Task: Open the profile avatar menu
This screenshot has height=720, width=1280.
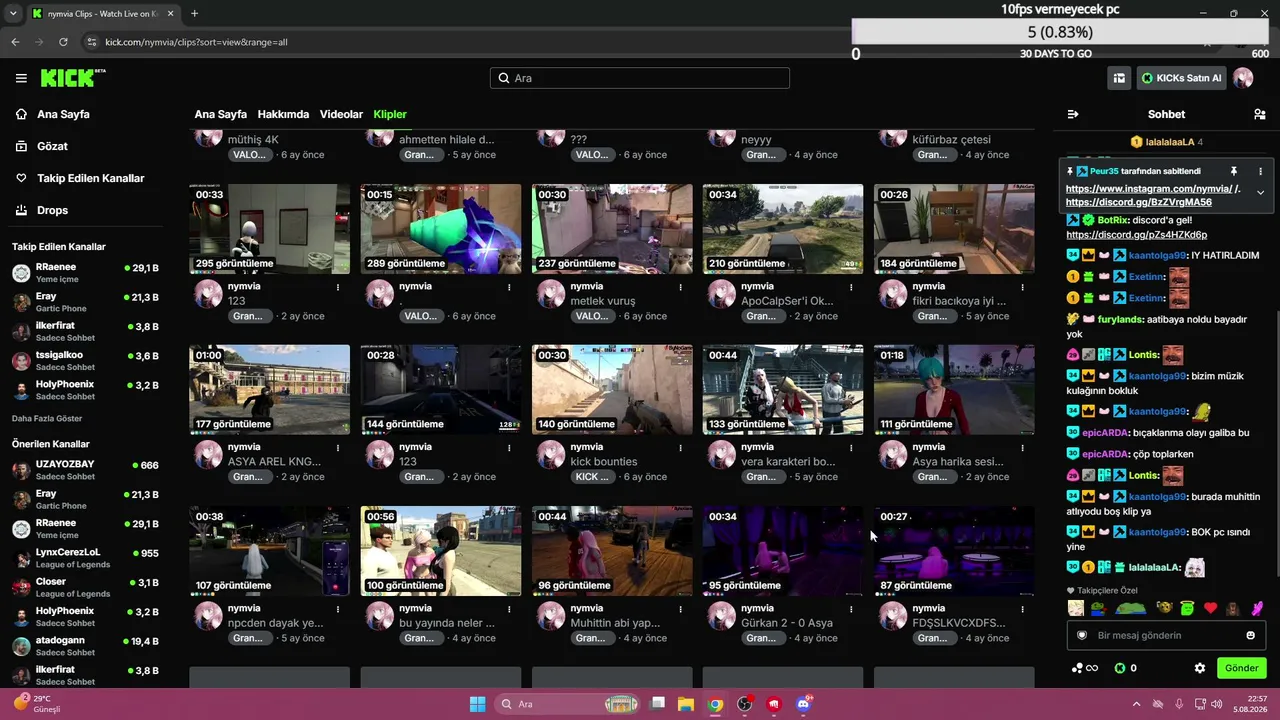Action: pos(1243,78)
